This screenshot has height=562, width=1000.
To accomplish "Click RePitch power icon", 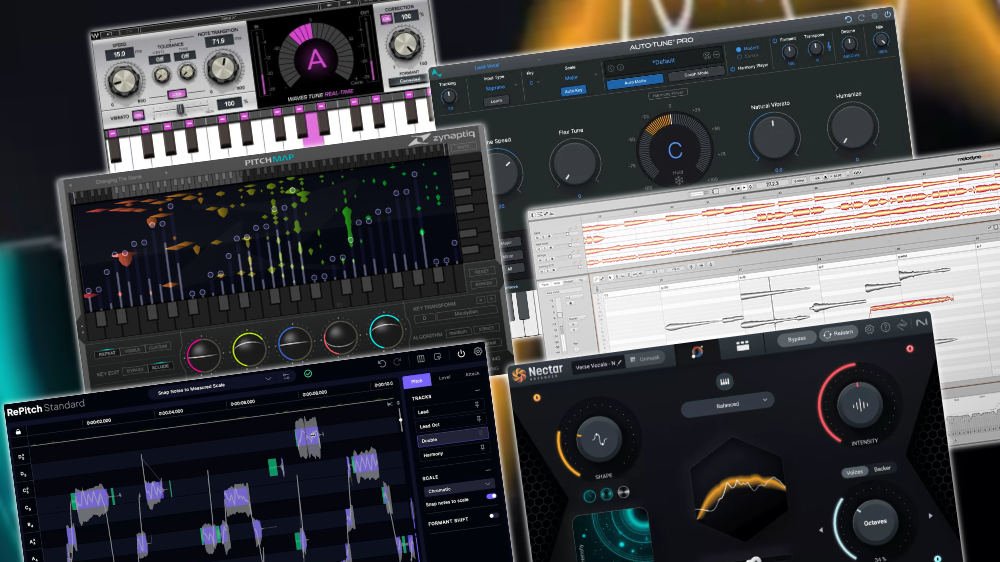I will pos(460,353).
